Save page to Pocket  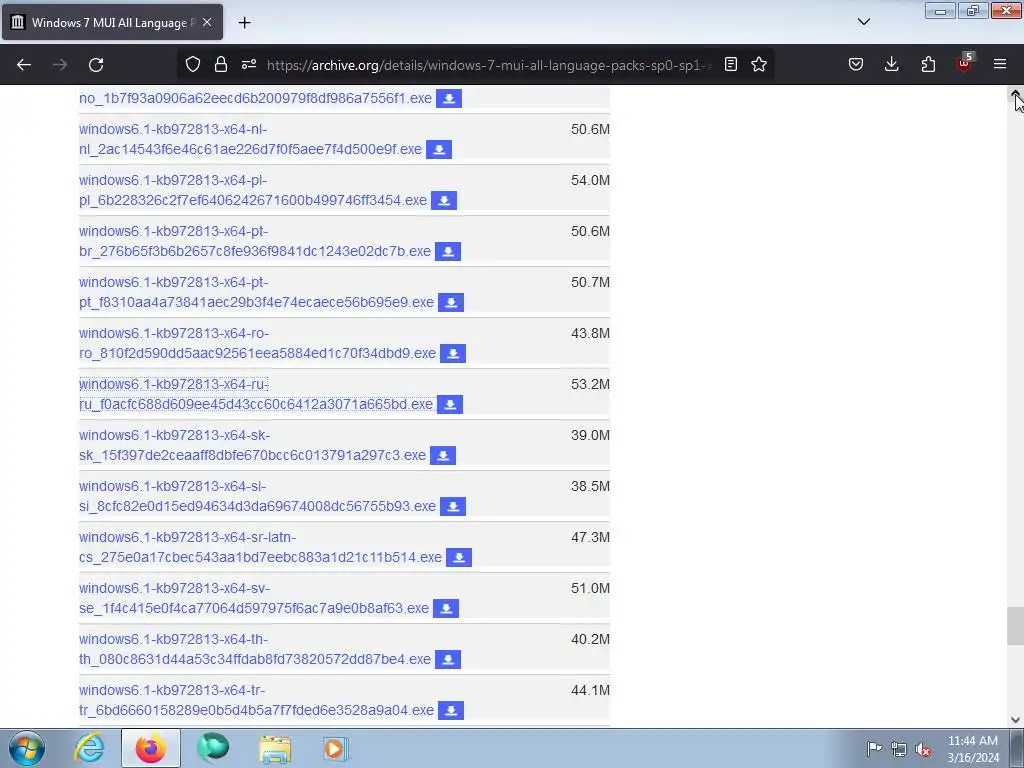point(856,64)
